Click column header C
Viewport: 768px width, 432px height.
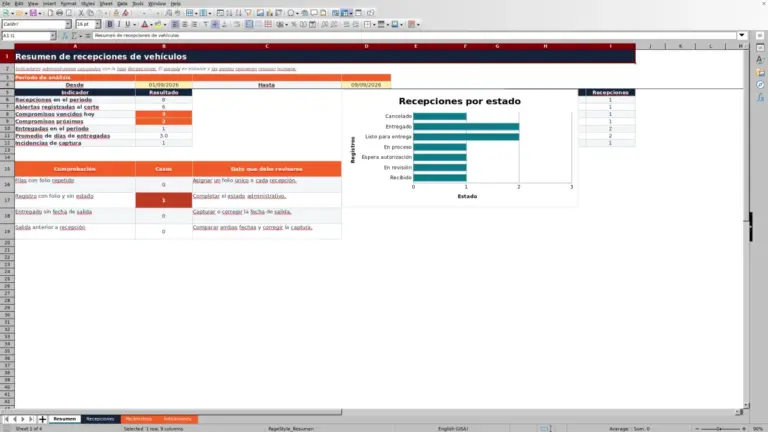(267, 46)
